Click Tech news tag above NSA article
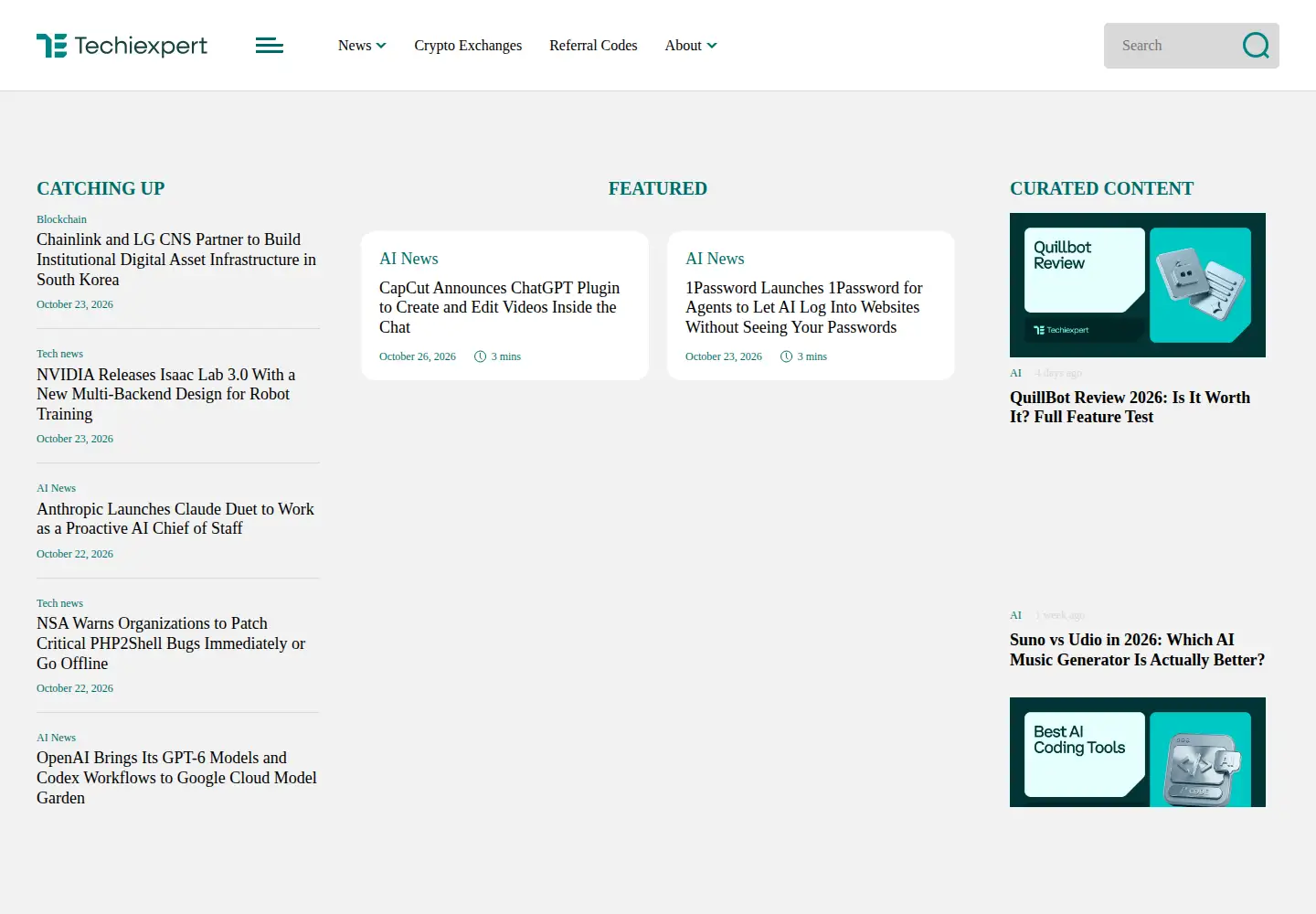1316x914 pixels. (x=59, y=603)
